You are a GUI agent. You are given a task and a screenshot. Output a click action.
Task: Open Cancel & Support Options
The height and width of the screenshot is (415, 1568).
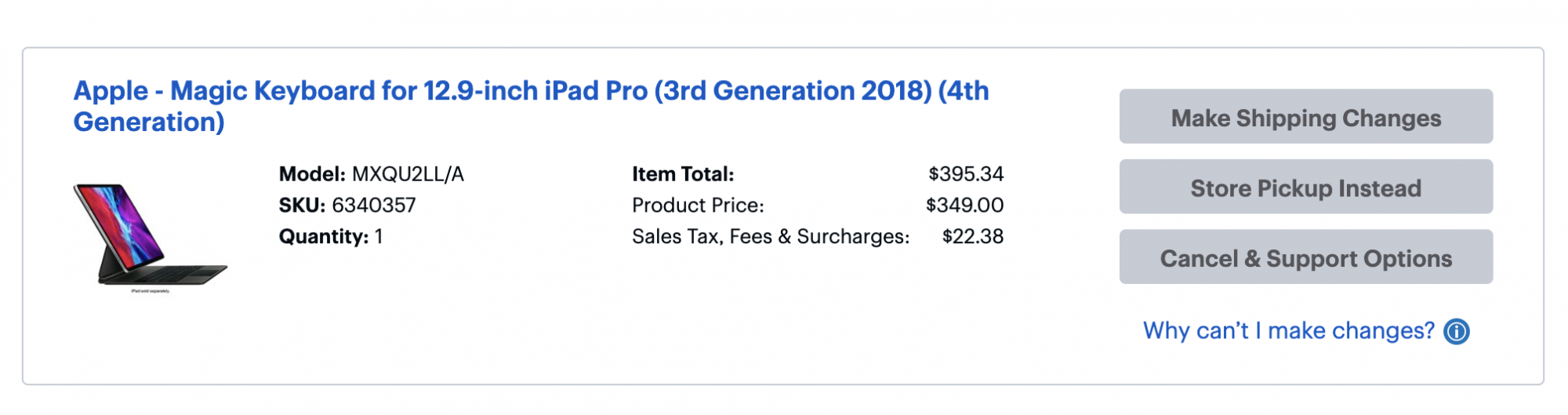tap(1305, 257)
